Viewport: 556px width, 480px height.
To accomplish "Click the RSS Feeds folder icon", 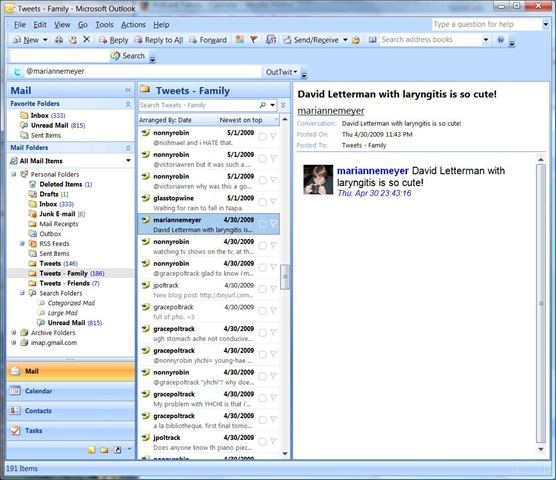I will click(33, 244).
